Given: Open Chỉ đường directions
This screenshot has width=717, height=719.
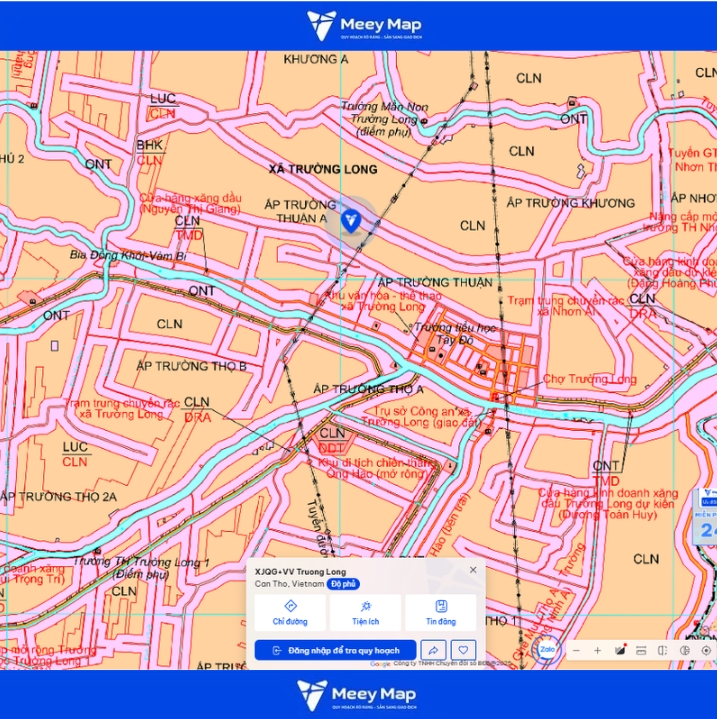Looking at the screenshot, I should pyautogui.click(x=290, y=613).
